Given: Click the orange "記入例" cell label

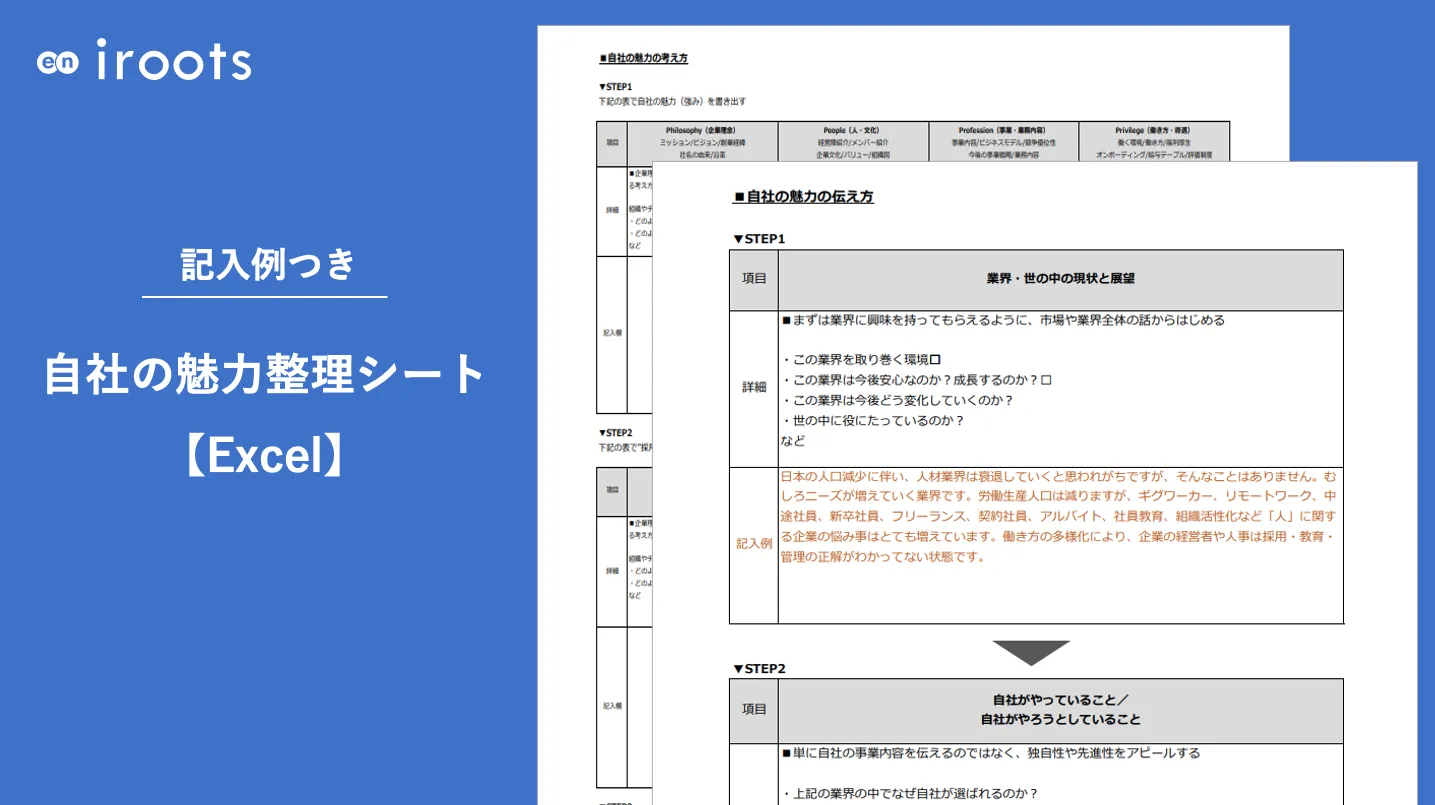Looking at the screenshot, I should 754,544.
